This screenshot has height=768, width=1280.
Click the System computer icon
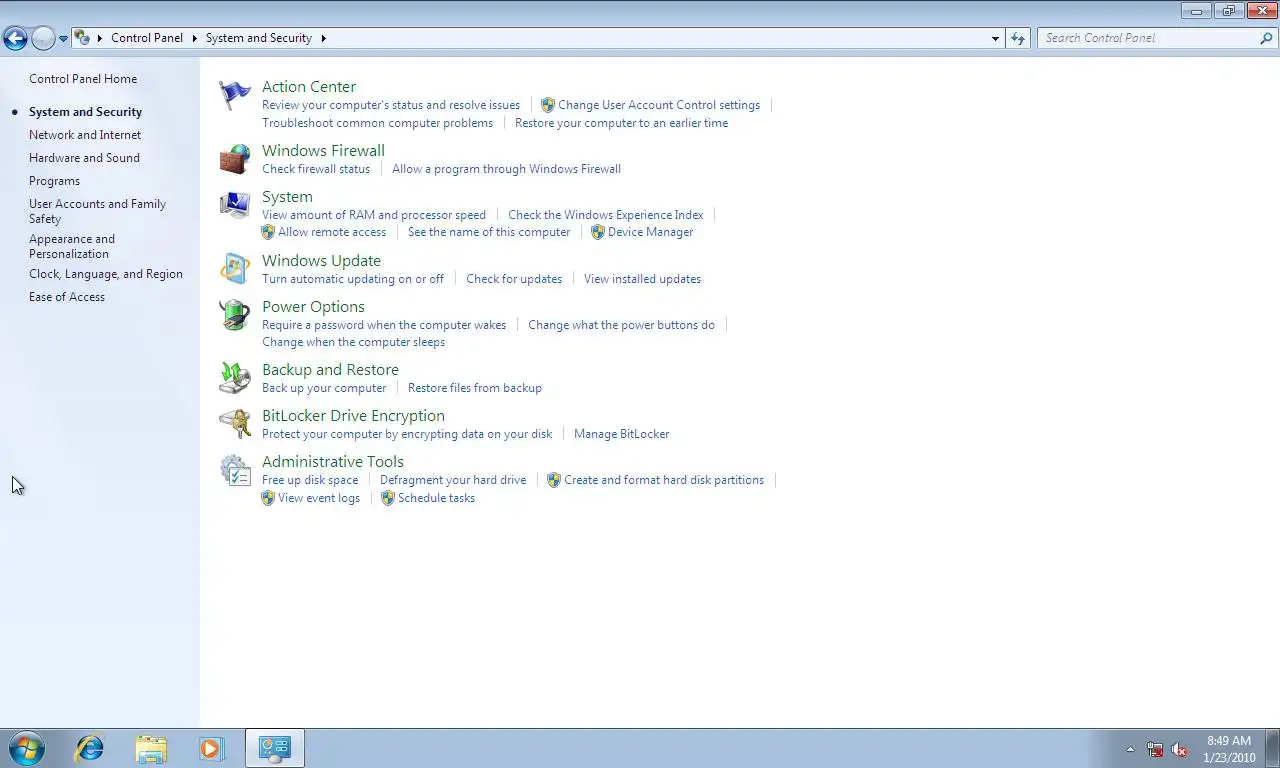(x=235, y=205)
